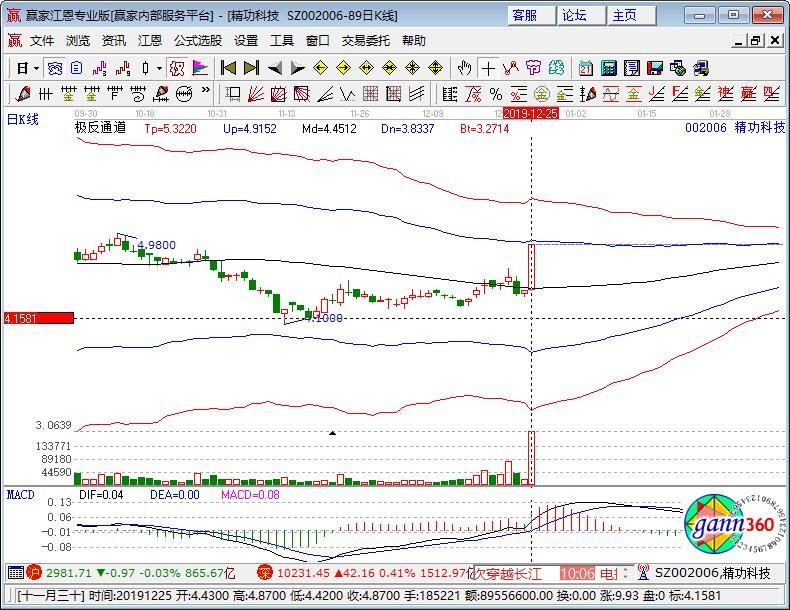This screenshot has width=790, height=610.
Task: Open the candlestick chart-type dropdown arrow
Action: tap(159, 68)
